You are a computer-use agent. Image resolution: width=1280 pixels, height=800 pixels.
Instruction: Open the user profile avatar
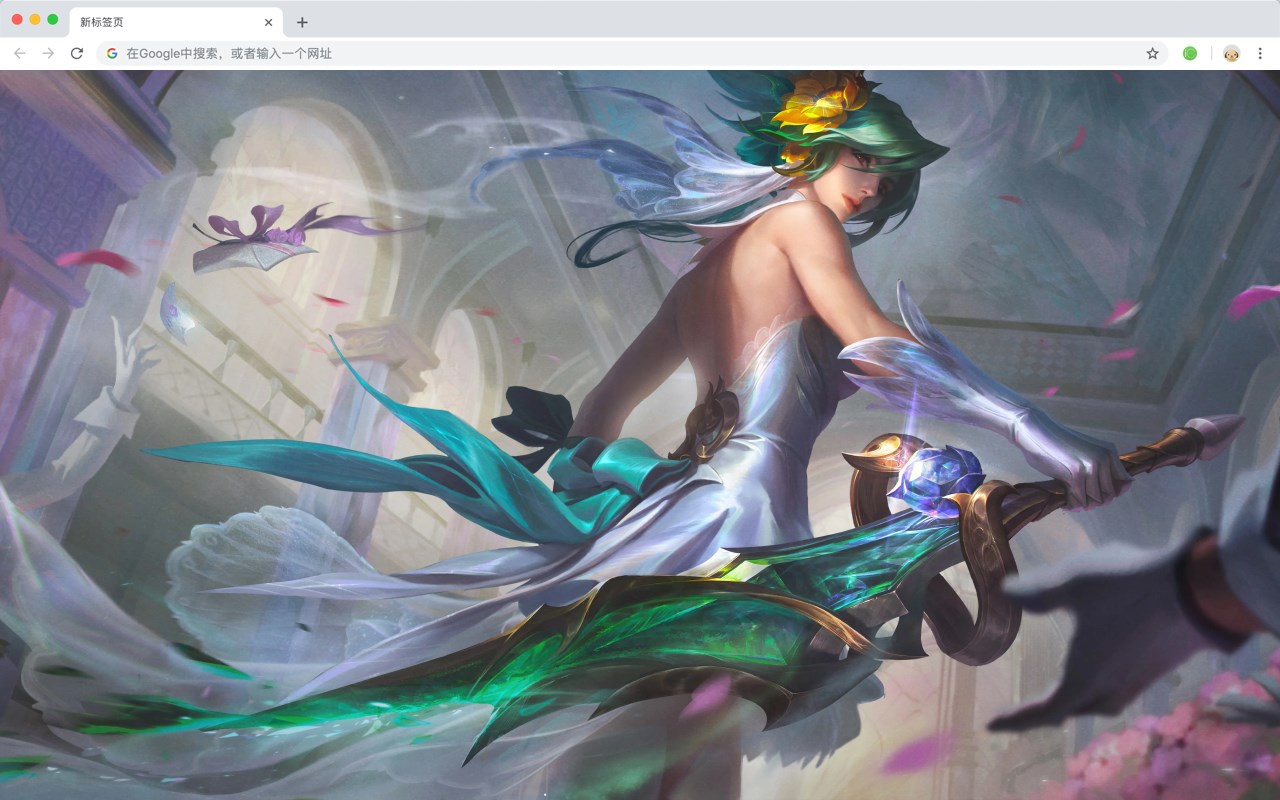1232,53
